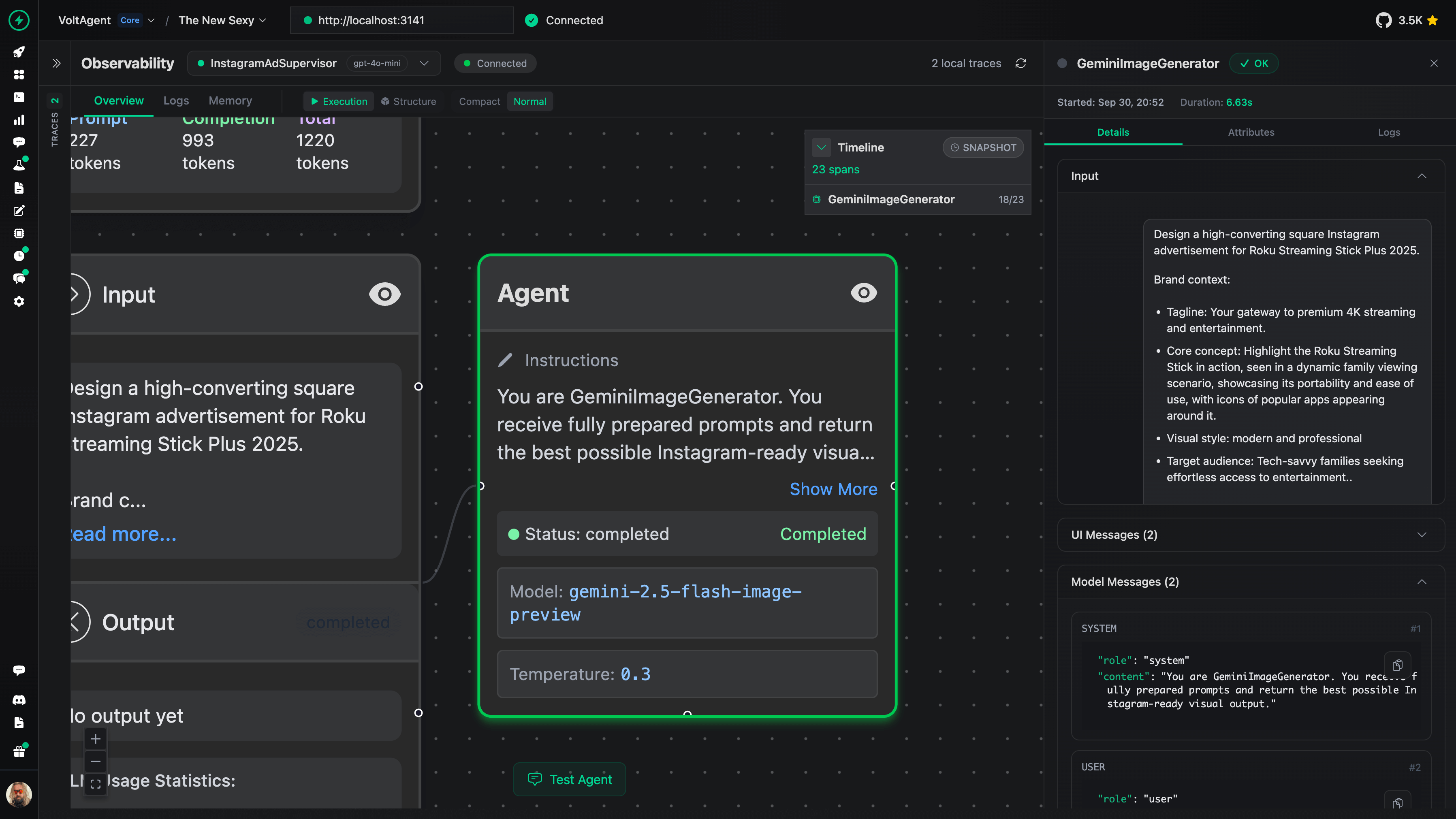1456x819 pixels.
Task: Toggle the Input node eye icon
Action: pos(384,294)
